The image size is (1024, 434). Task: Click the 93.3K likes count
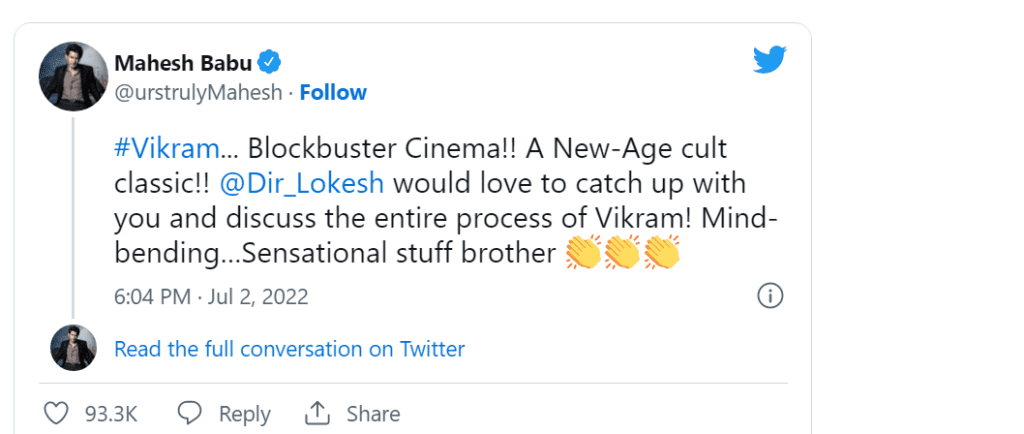point(112,414)
